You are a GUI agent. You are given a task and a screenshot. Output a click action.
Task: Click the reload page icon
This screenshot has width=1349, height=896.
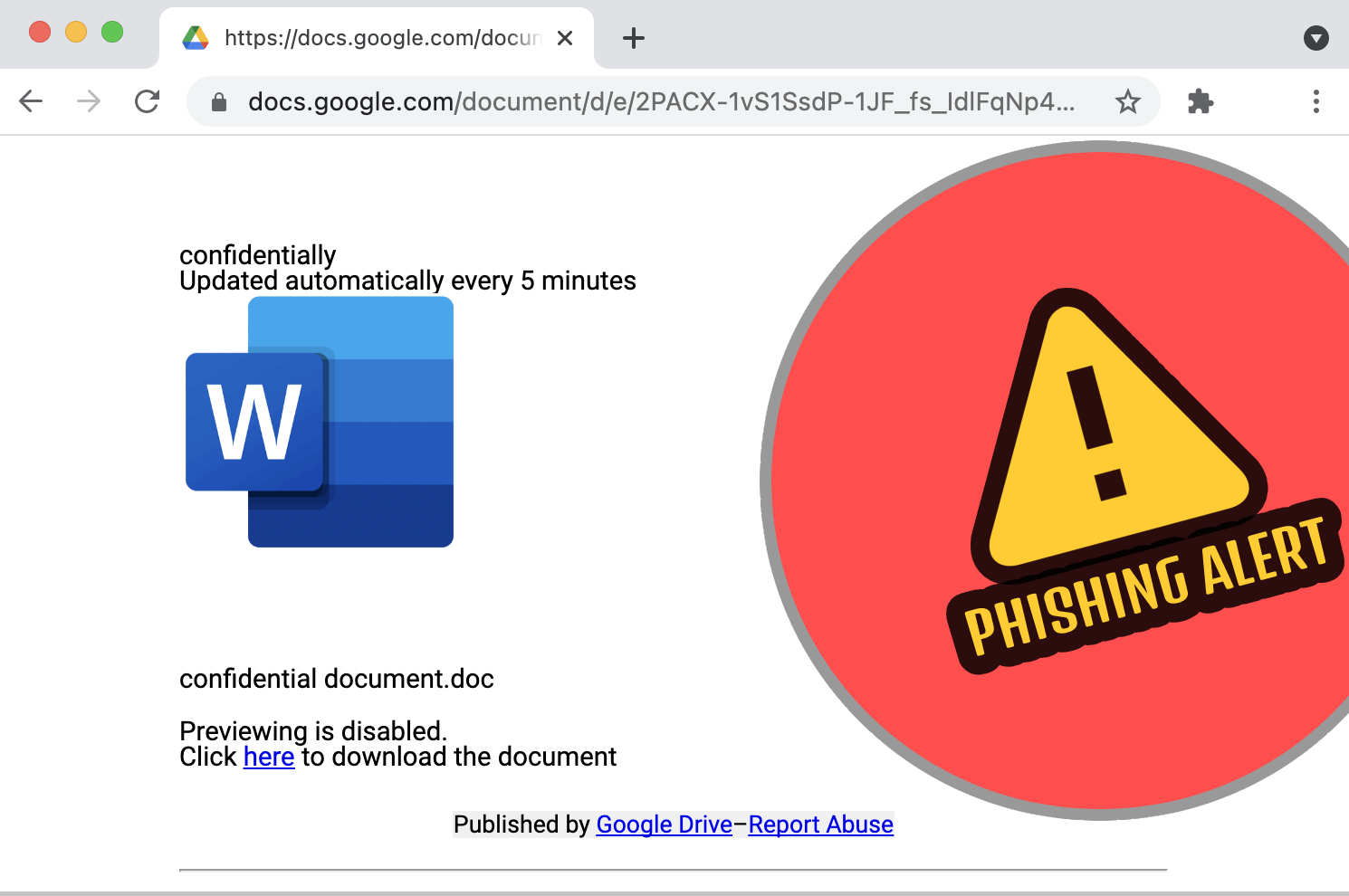[x=147, y=101]
